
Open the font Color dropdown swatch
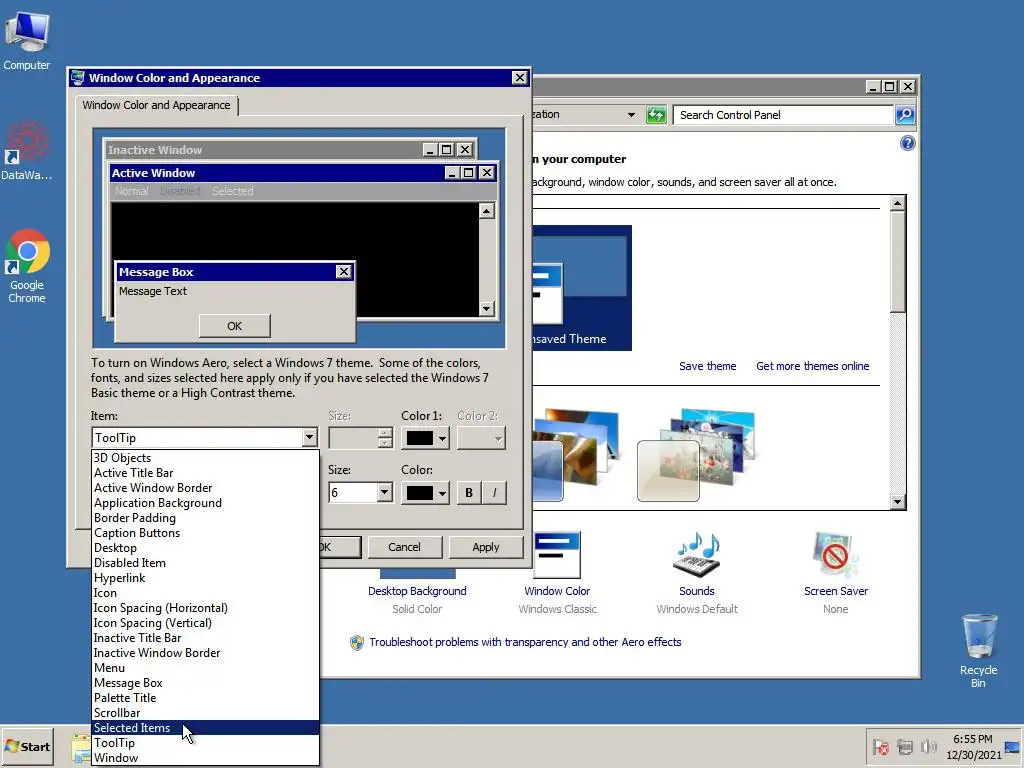[x=425, y=493]
